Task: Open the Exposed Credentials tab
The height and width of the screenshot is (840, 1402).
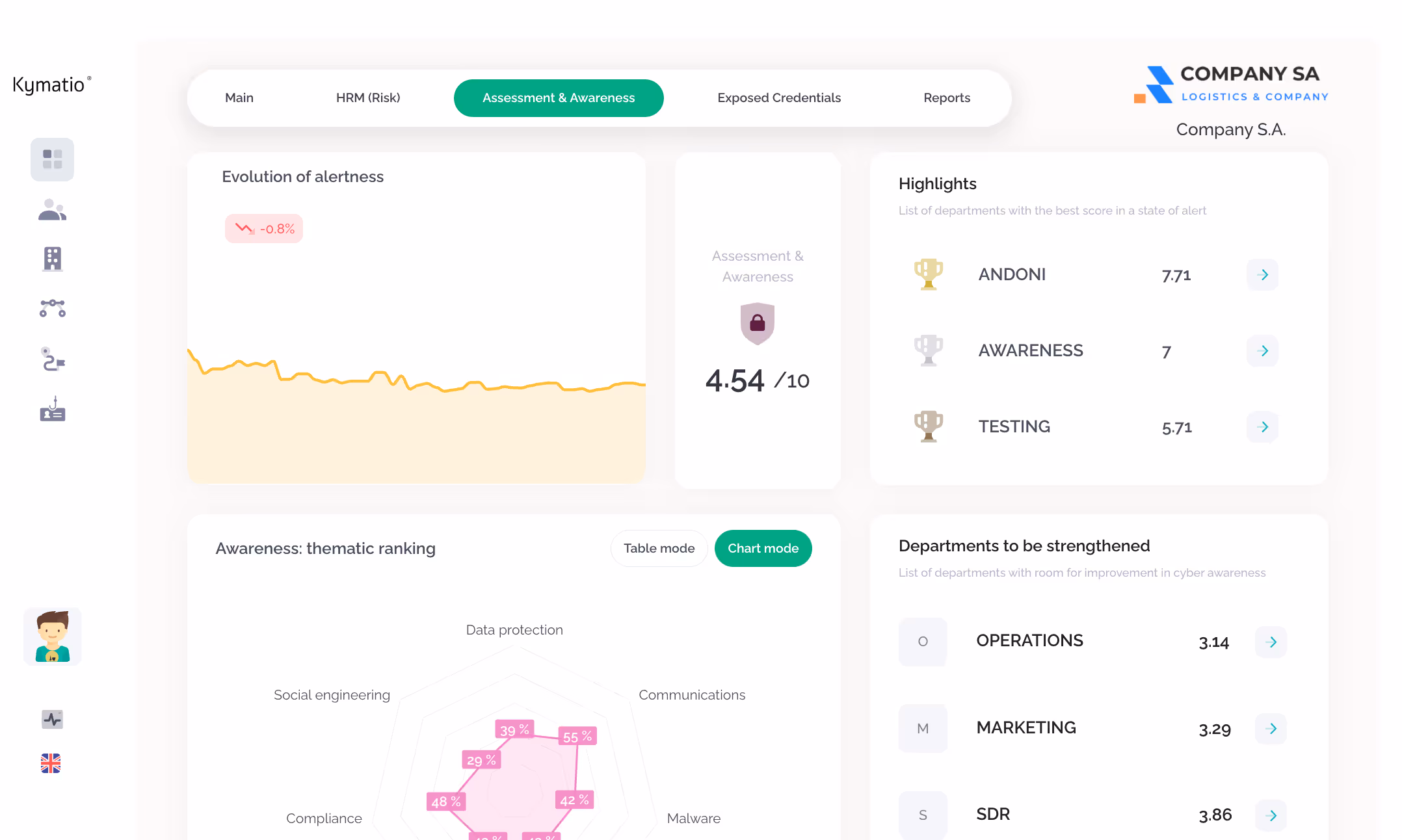Action: pos(778,98)
